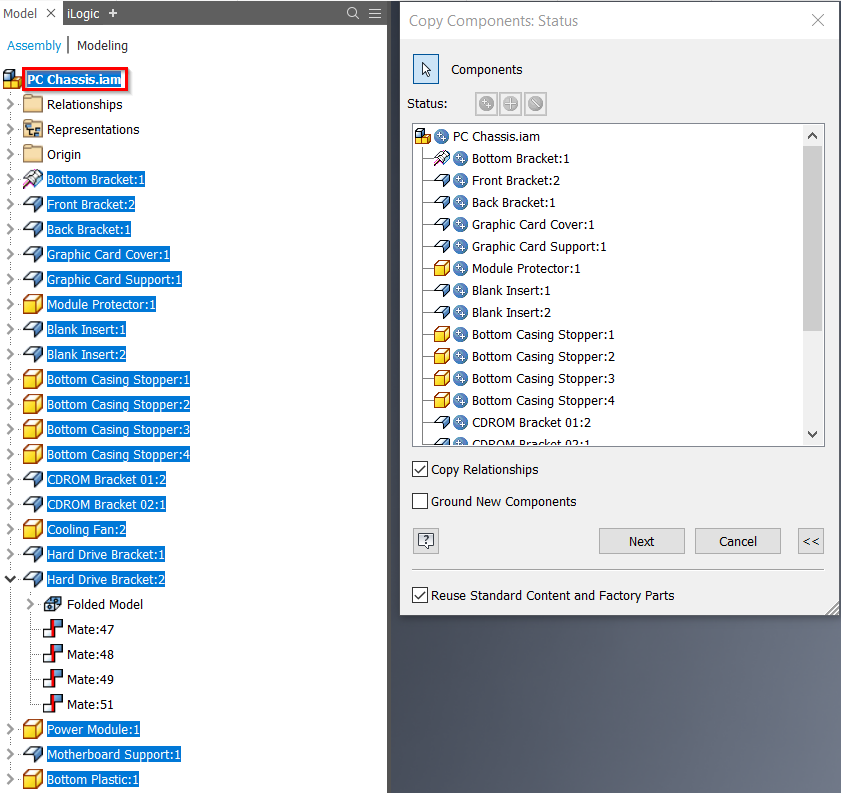Disable Copy Relationships
The height and width of the screenshot is (793, 841).
coord(419,468)
